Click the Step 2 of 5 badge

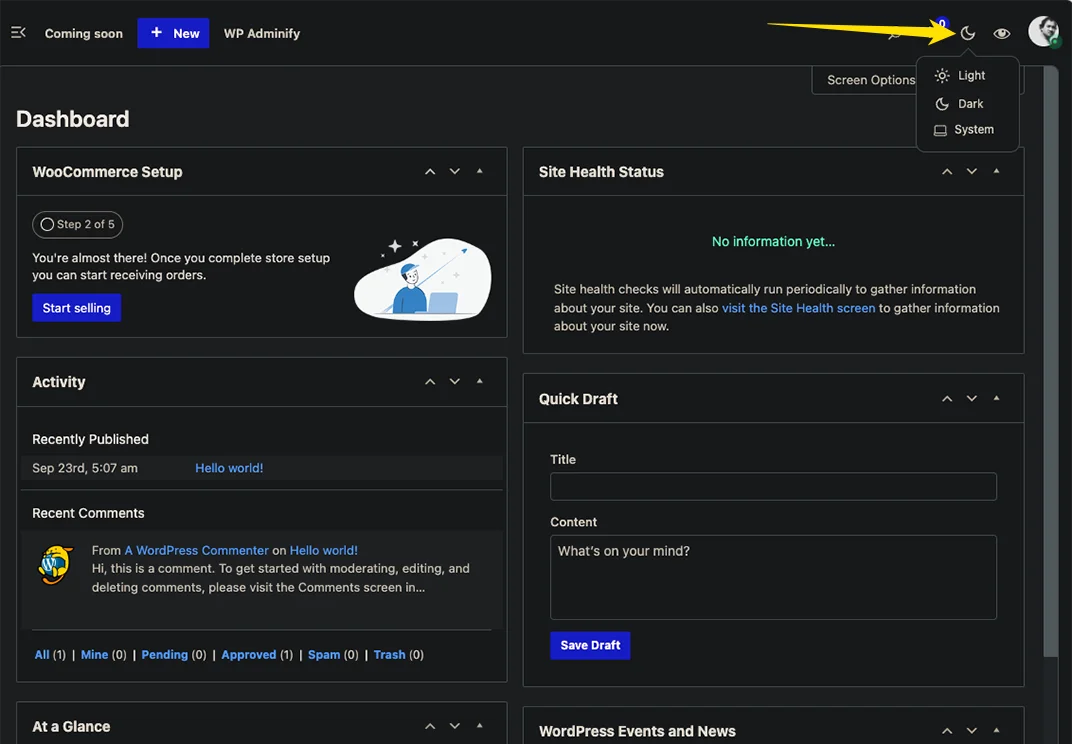click(77, 224)
